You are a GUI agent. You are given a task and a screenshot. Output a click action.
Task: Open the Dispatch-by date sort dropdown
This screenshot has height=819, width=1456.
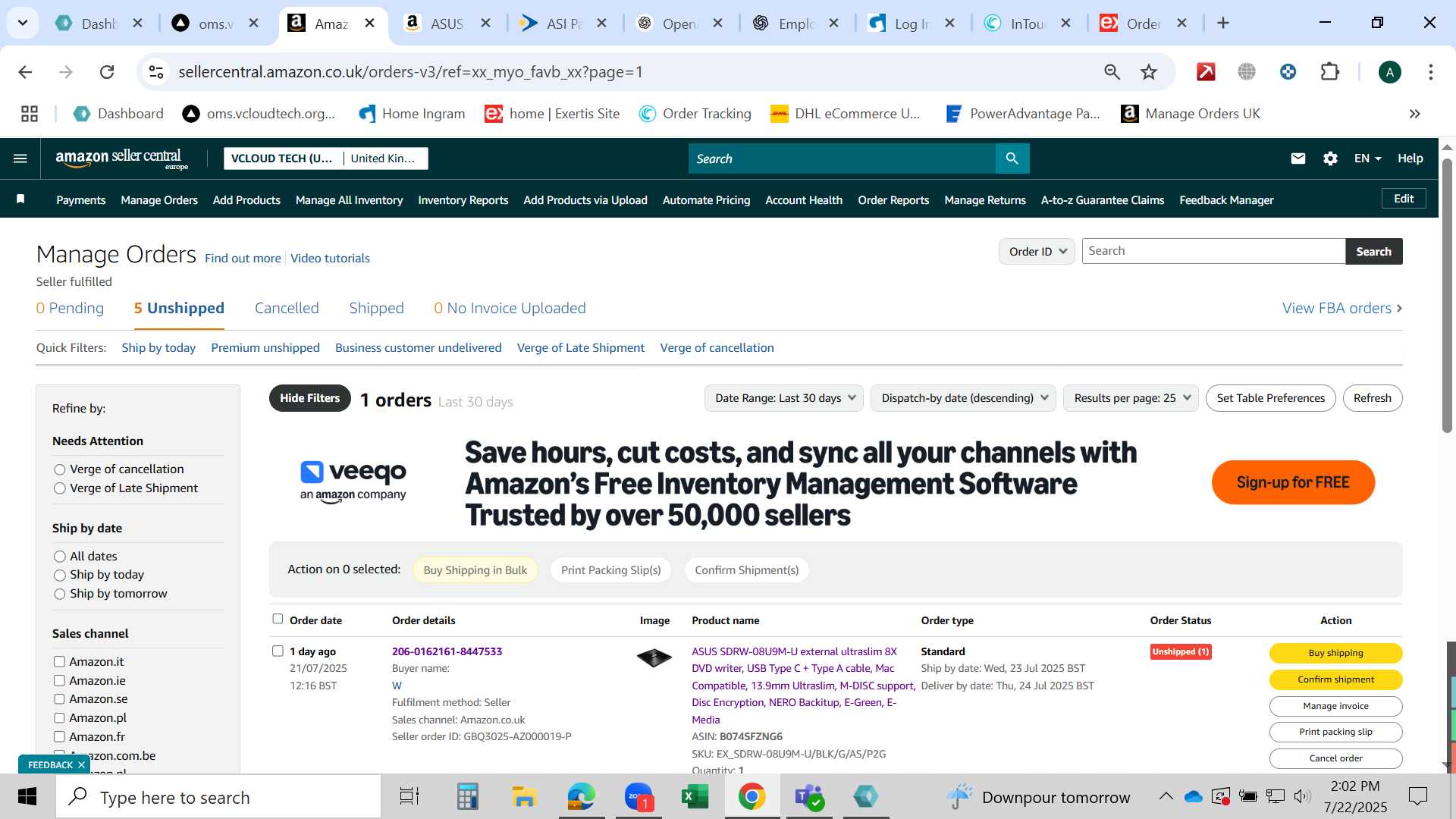pyautogui.click(x=963, y=398)
